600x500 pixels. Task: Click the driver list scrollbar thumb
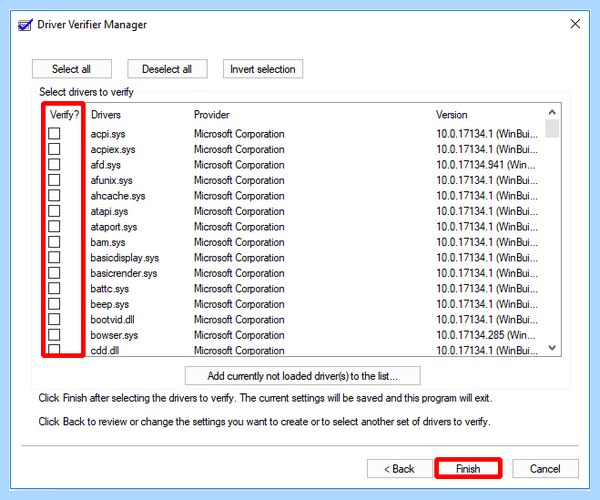(552, 128)
